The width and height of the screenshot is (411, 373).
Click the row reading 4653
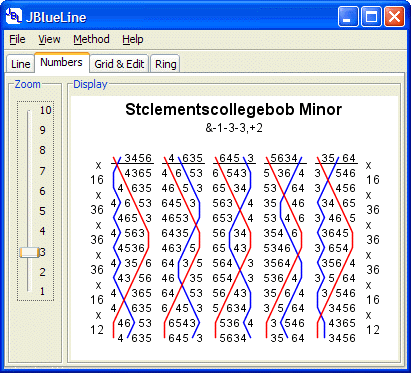[x=175, y=218]
